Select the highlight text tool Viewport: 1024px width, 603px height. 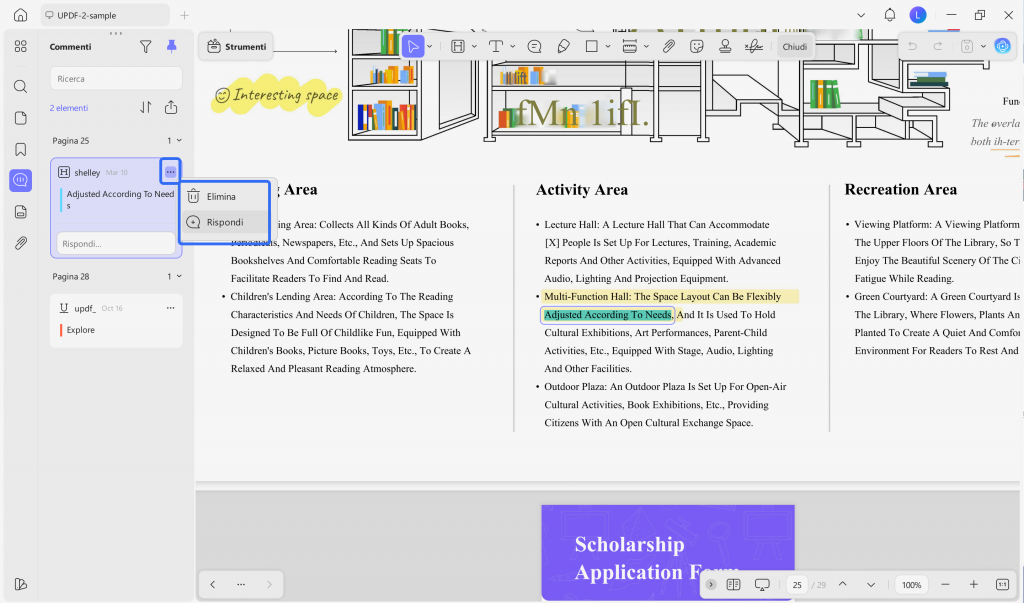click(x=458, y=46)
